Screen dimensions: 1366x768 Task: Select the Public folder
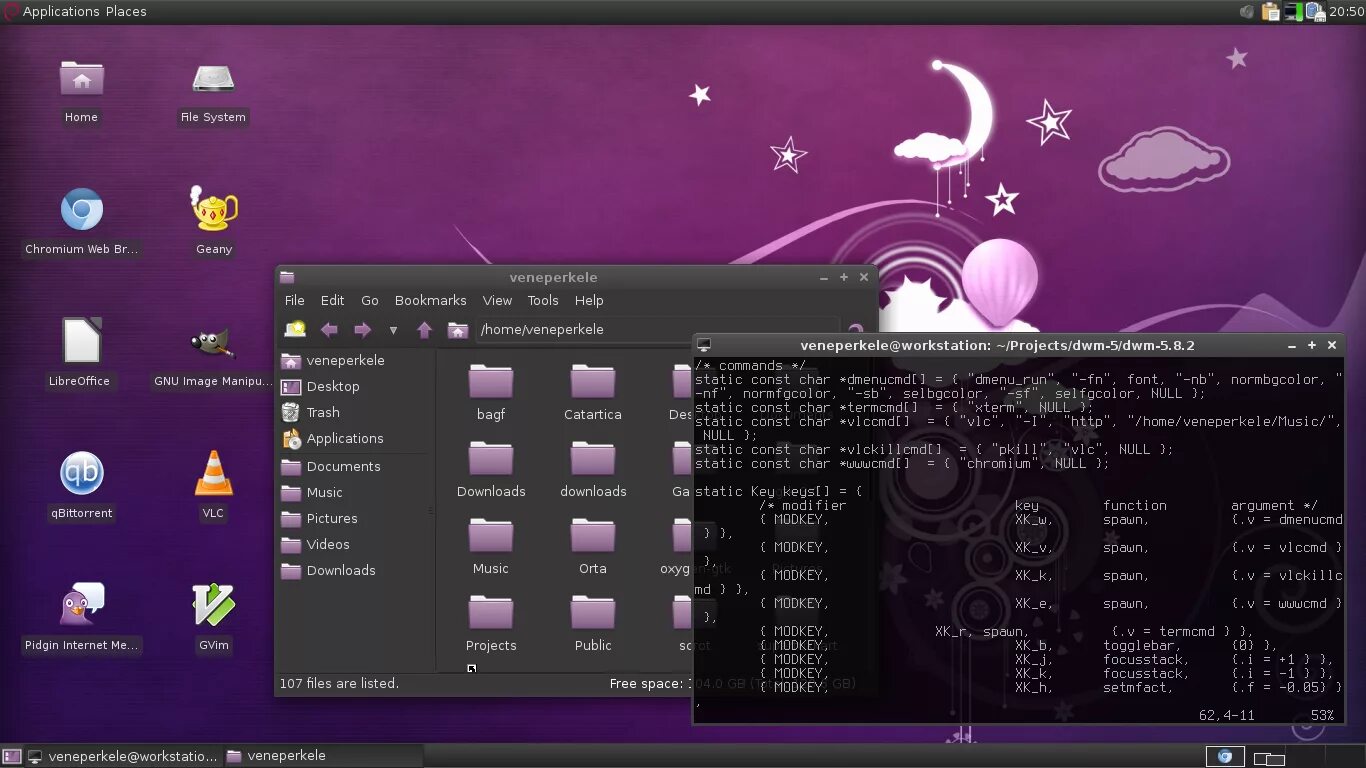(x=593, y=622)
